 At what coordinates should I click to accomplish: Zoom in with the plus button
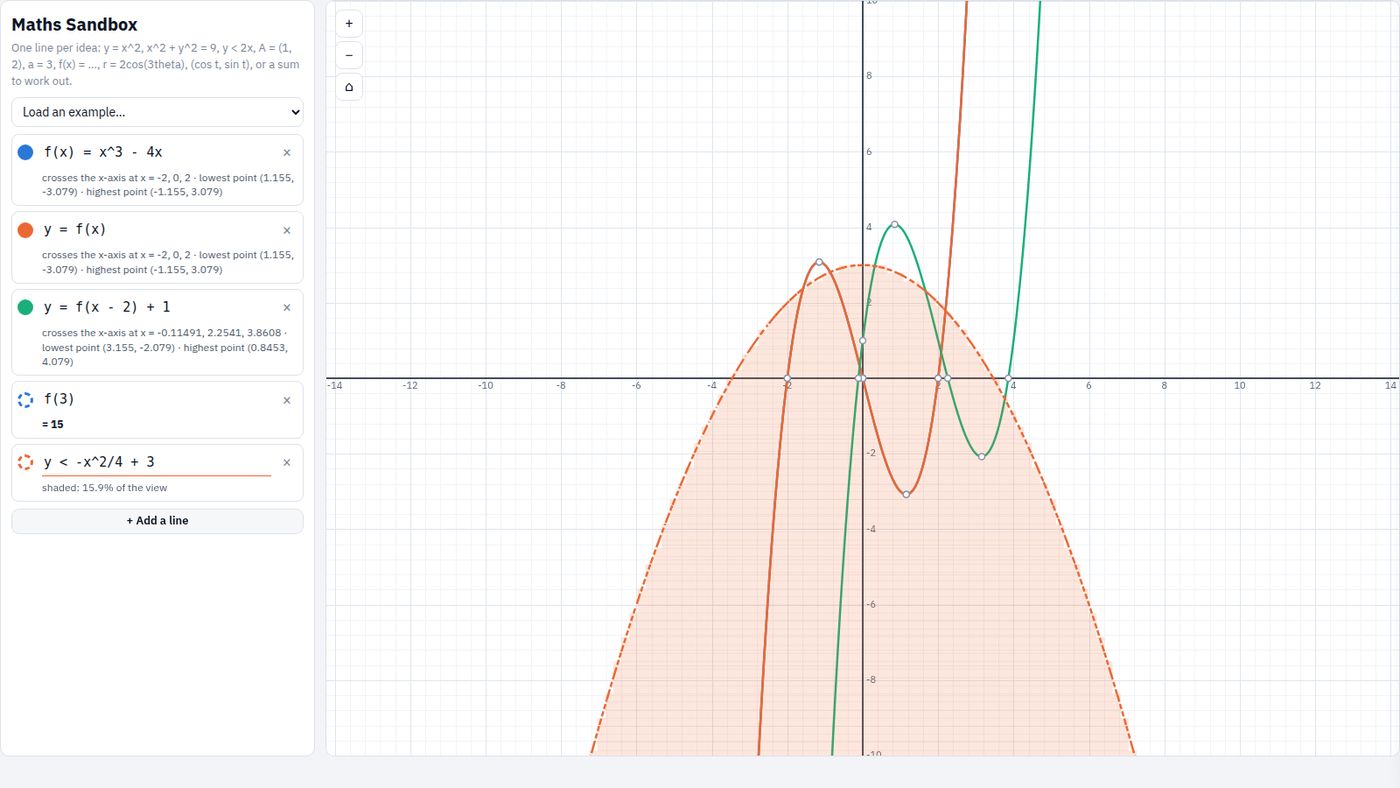(x=348, y=23)
